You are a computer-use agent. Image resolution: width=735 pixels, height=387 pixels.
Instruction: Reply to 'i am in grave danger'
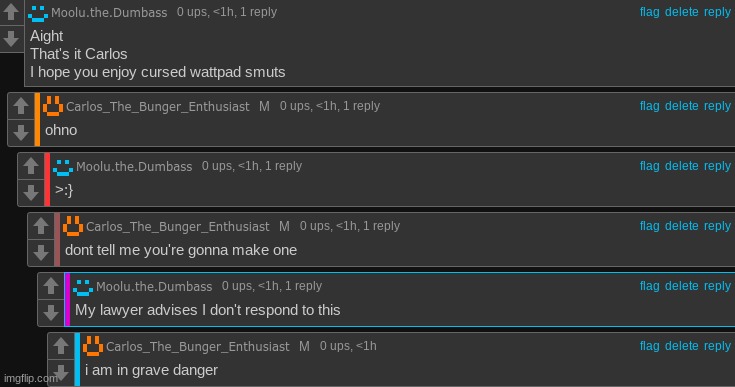coord(717,346)
